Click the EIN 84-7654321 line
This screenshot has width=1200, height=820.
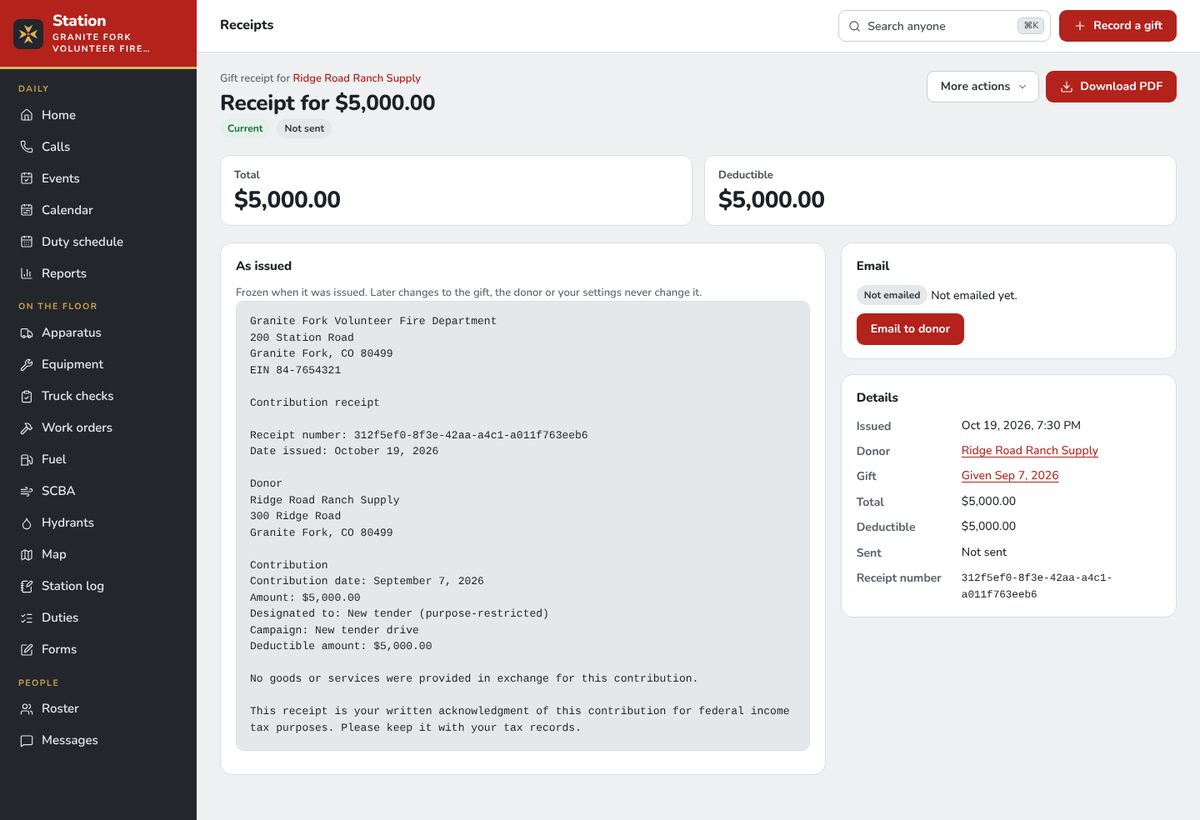tap(296, 370)
